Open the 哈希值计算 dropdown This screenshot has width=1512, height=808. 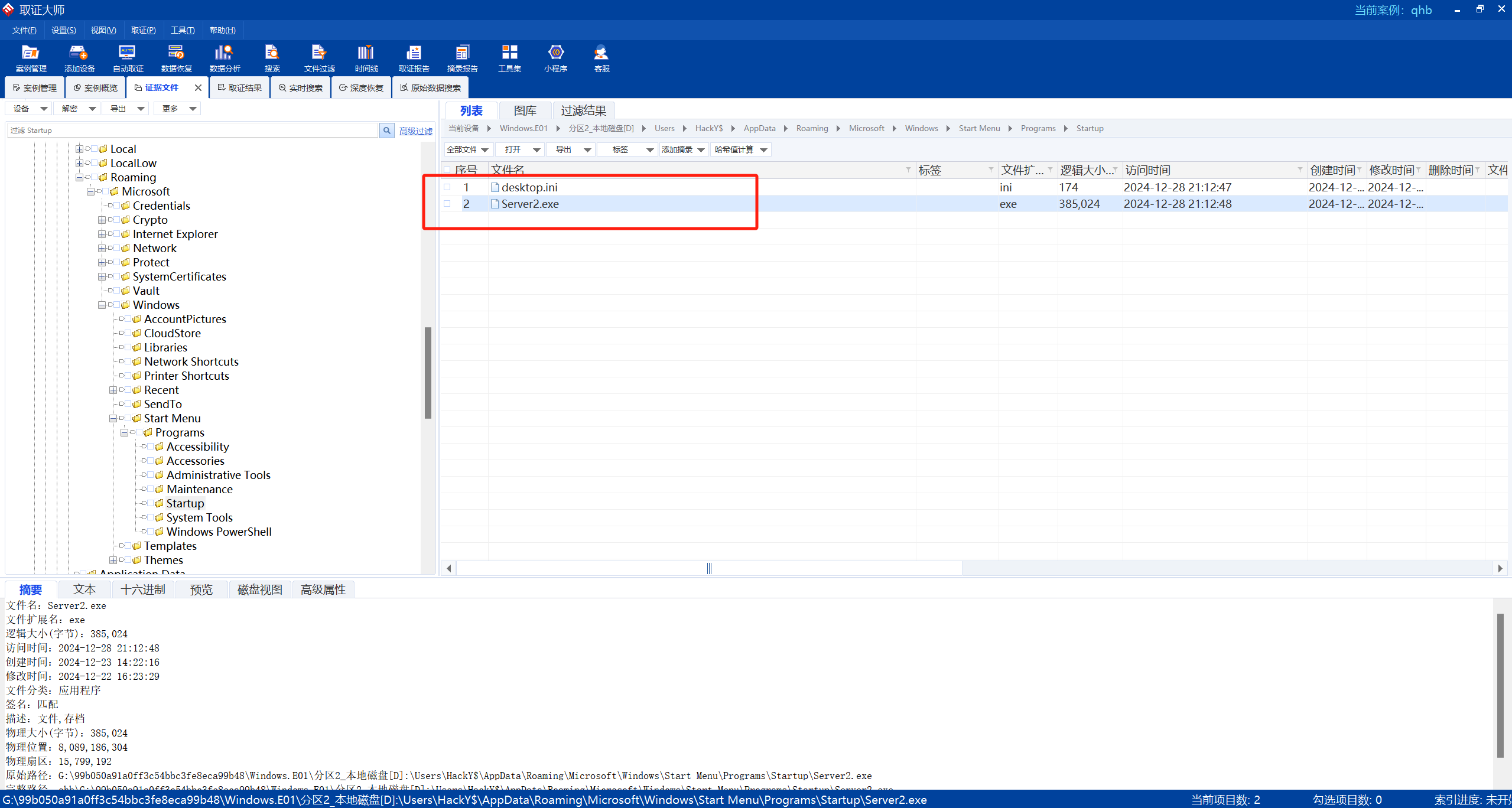[x=741, y=149]
